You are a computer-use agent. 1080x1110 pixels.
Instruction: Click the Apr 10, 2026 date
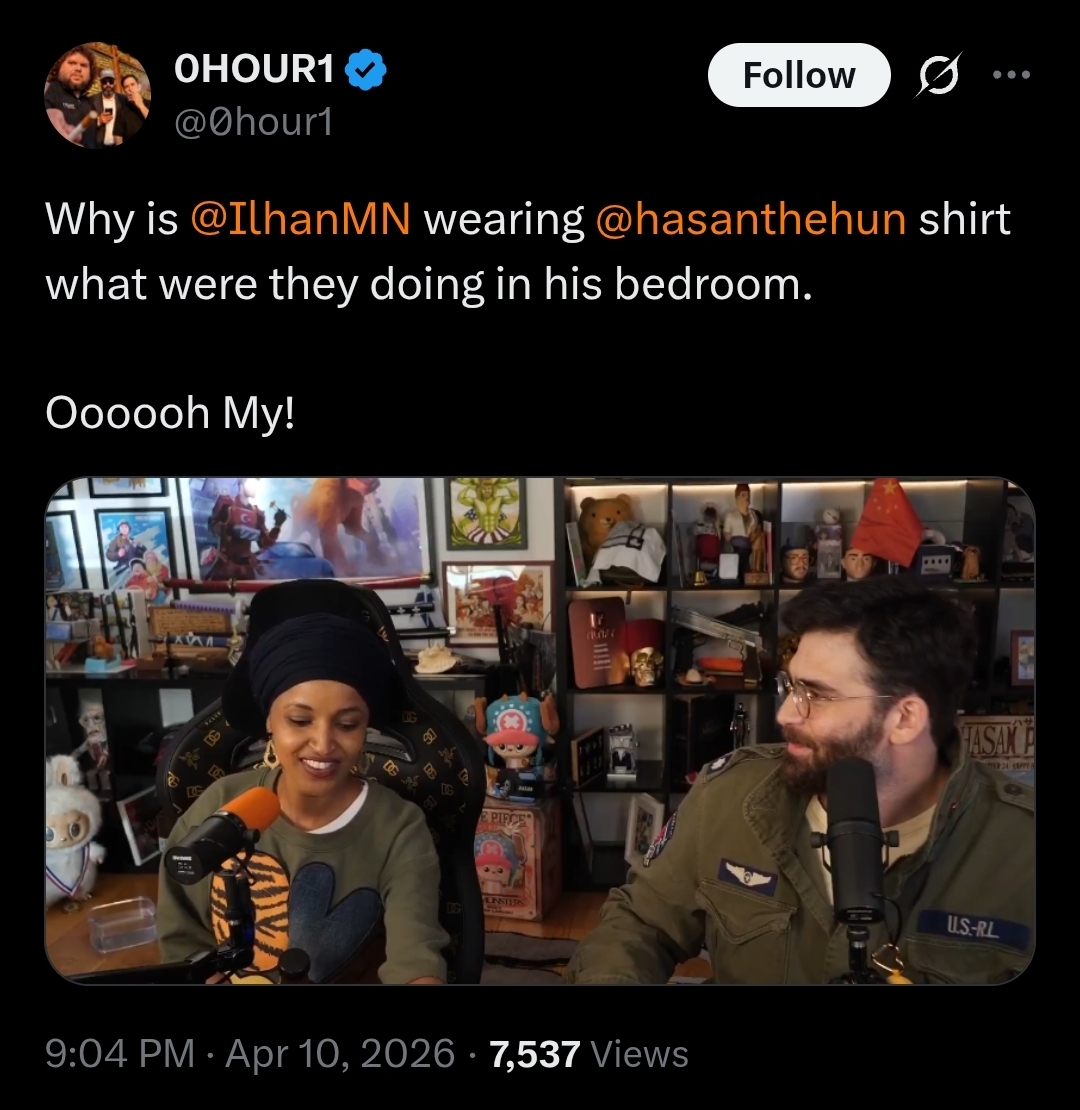pyautogui.click(x=340, y=1053)
